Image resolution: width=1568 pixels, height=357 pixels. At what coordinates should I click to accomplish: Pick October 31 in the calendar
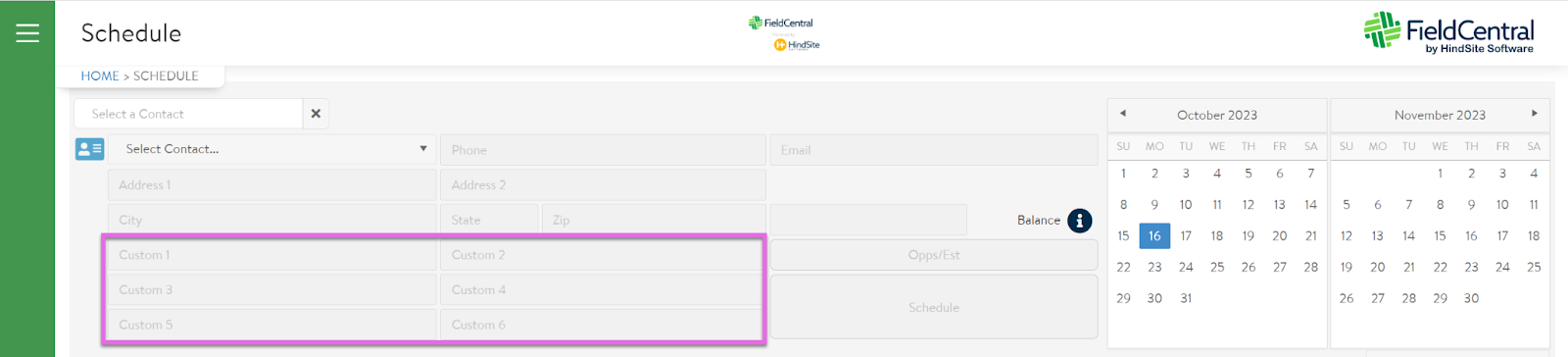(x=1186, y=298)
